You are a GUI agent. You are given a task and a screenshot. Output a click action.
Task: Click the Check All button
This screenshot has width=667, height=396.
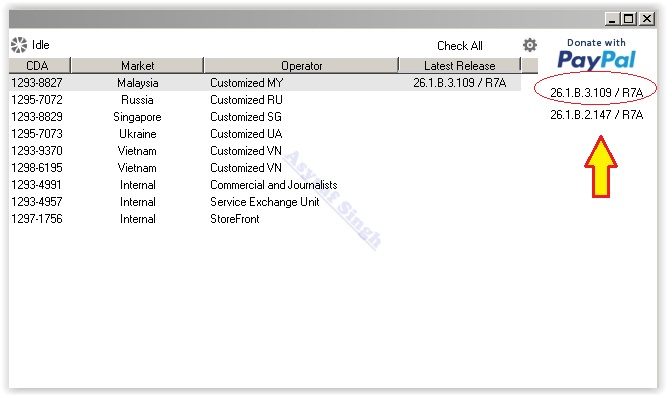click(x=459, y=46)
